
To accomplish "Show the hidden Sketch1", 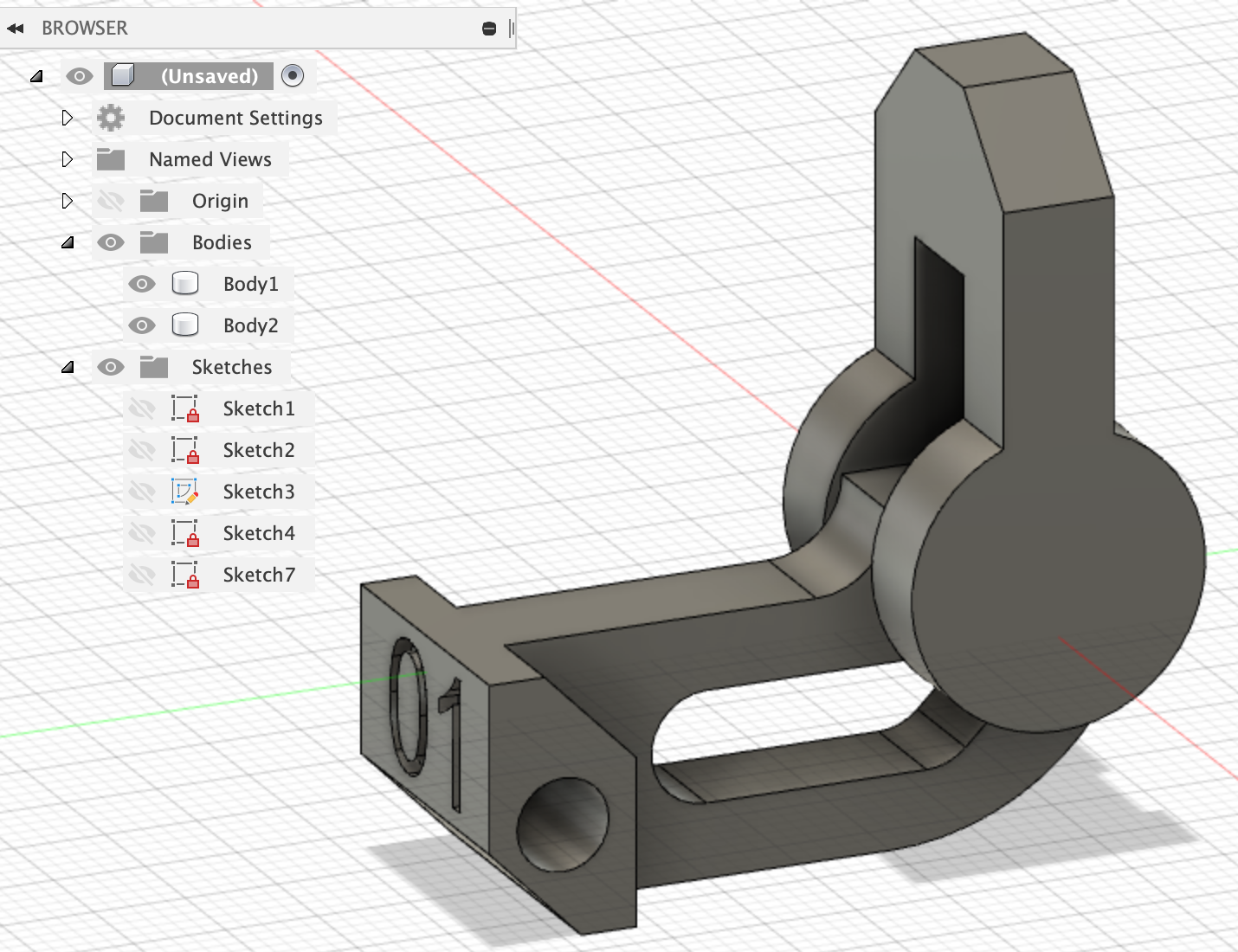I will (142, 408).
